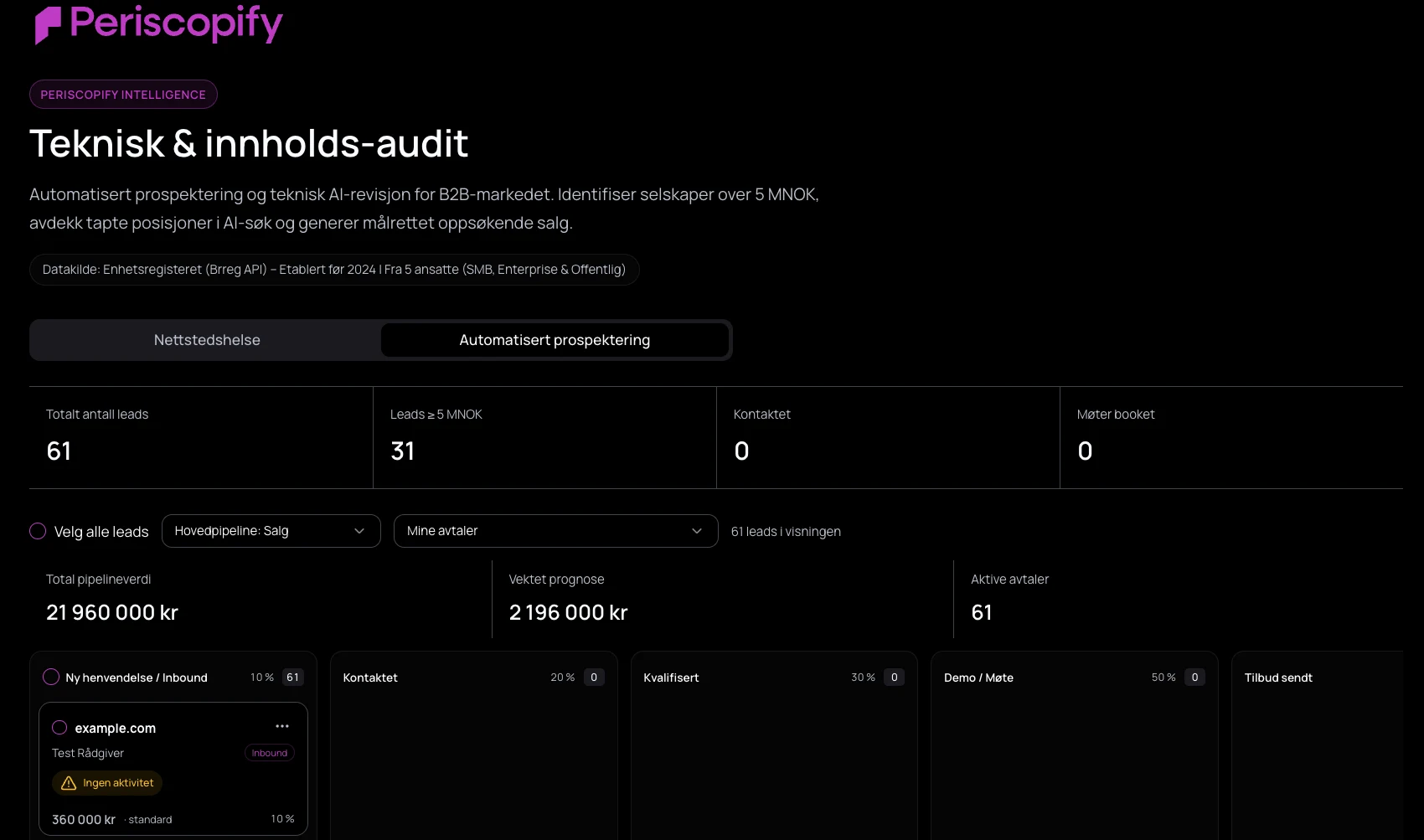Screen dimensions: 1424x840
Task: Click the Ny henvendelse / Inbound column title
Action: pos(137,678)
